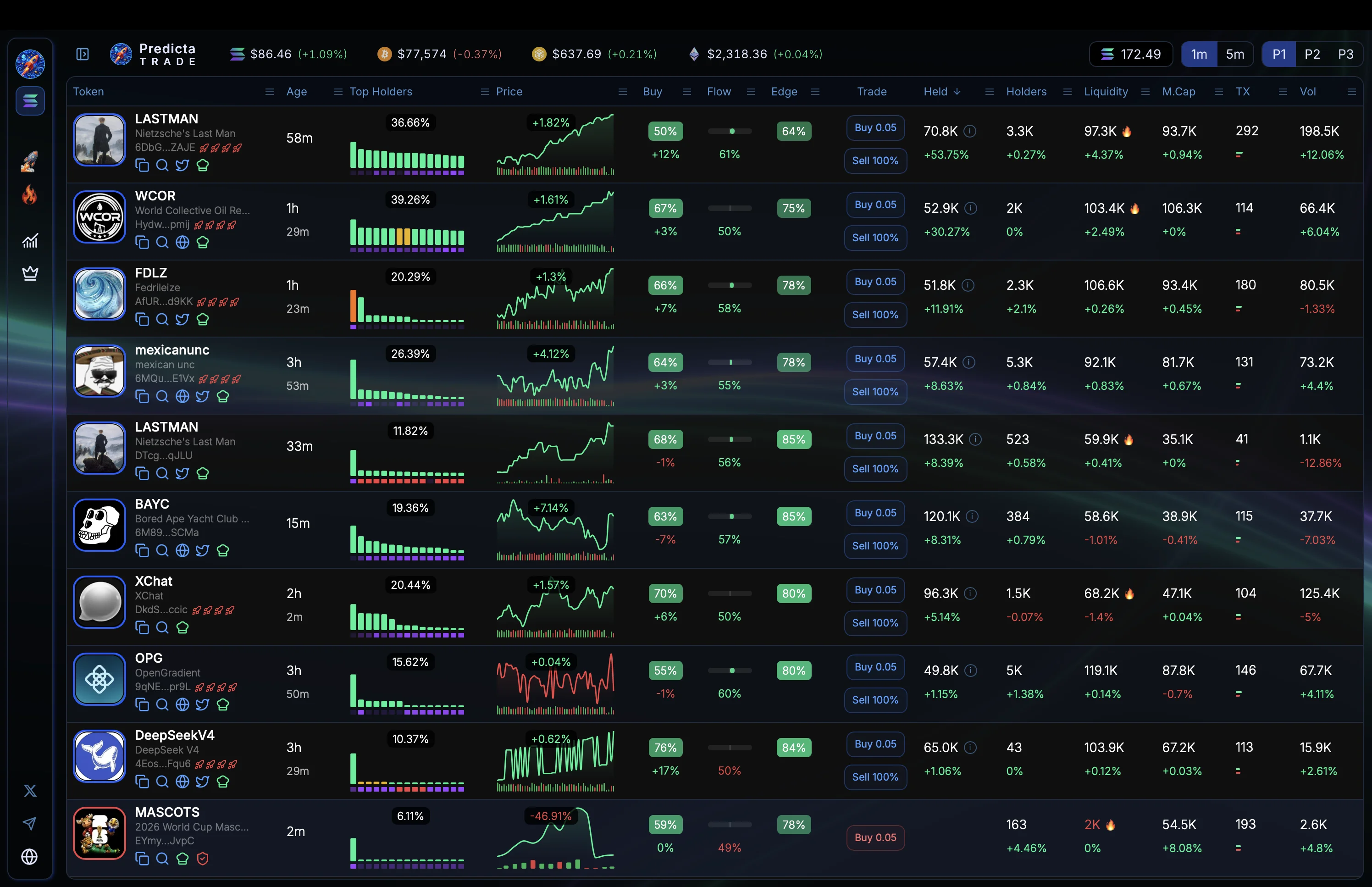Click the Telegram paper plane sidebar icon
Screen dimensions: 1372x887
pos(30,823)
